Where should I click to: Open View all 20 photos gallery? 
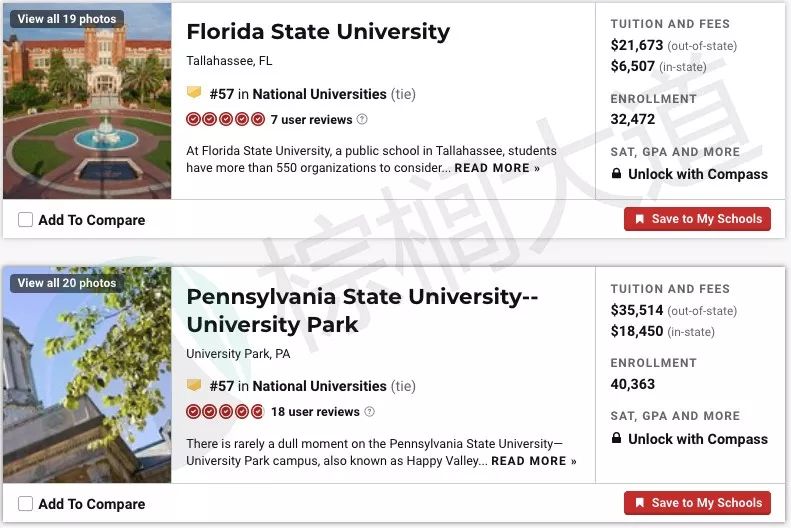tap(67, 283)
